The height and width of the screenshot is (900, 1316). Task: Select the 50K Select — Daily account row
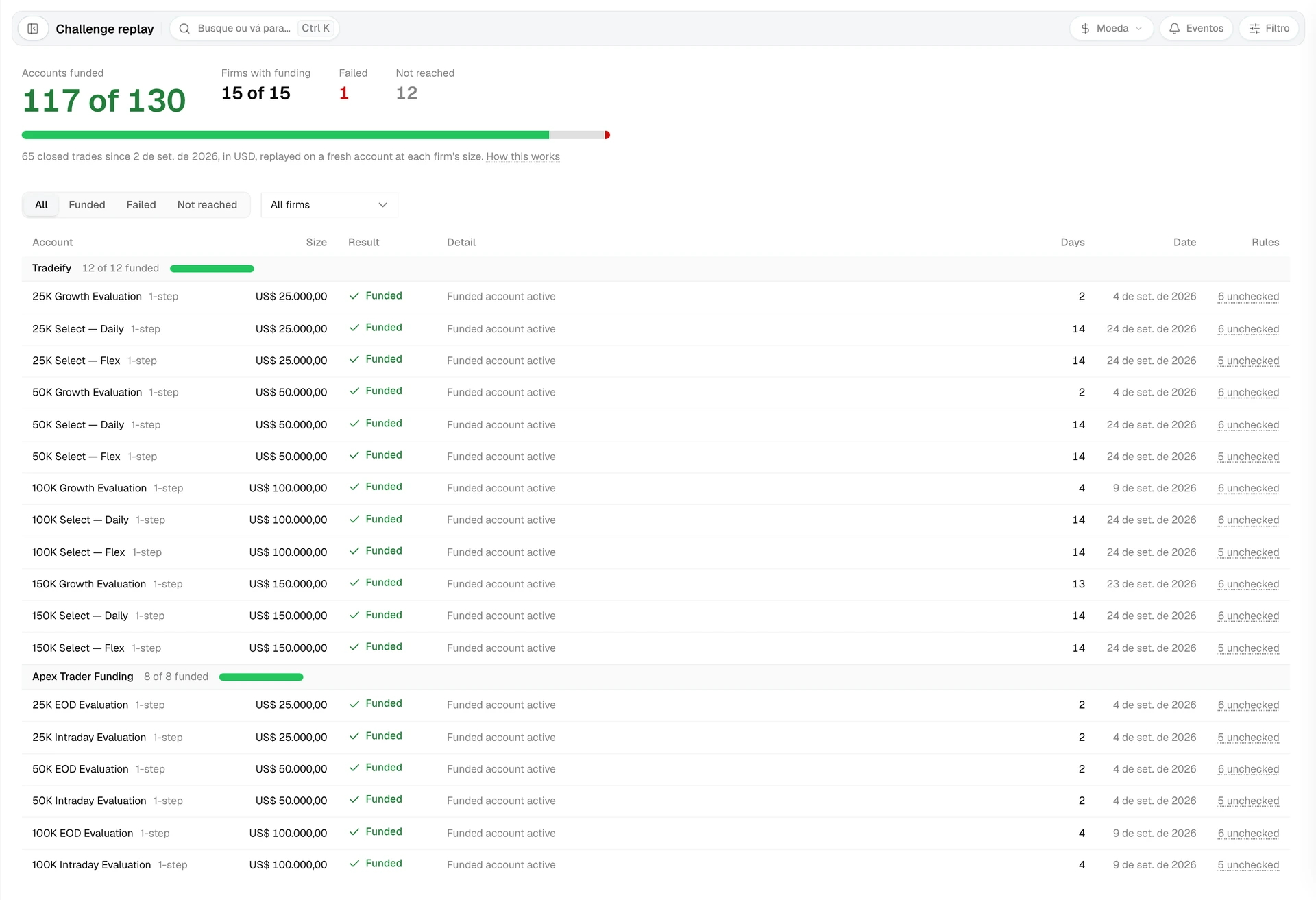(656, 425)
